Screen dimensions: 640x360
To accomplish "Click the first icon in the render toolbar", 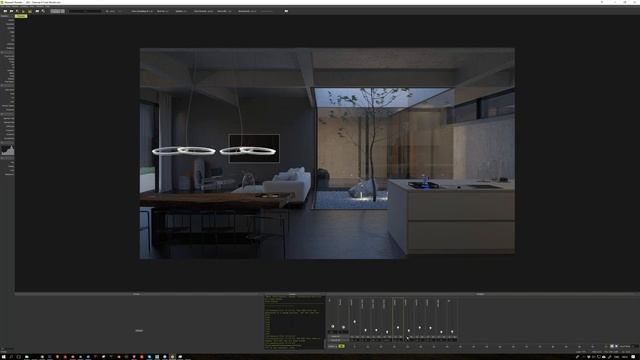I will point(5,11).
